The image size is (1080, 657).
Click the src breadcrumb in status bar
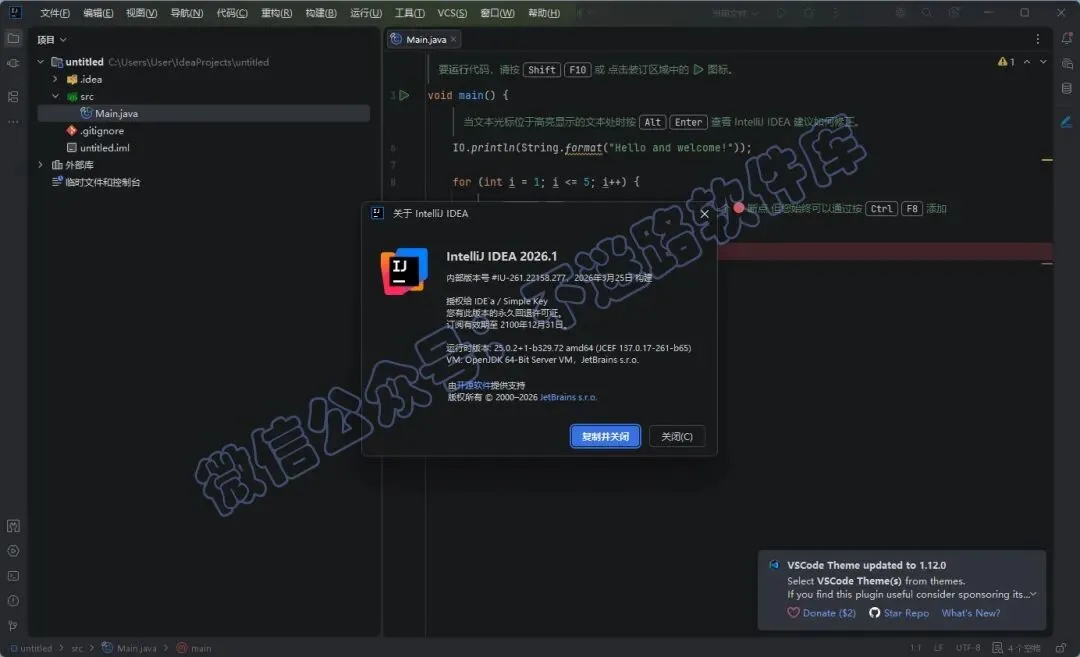pyautogui.click(x=76, y=648)
